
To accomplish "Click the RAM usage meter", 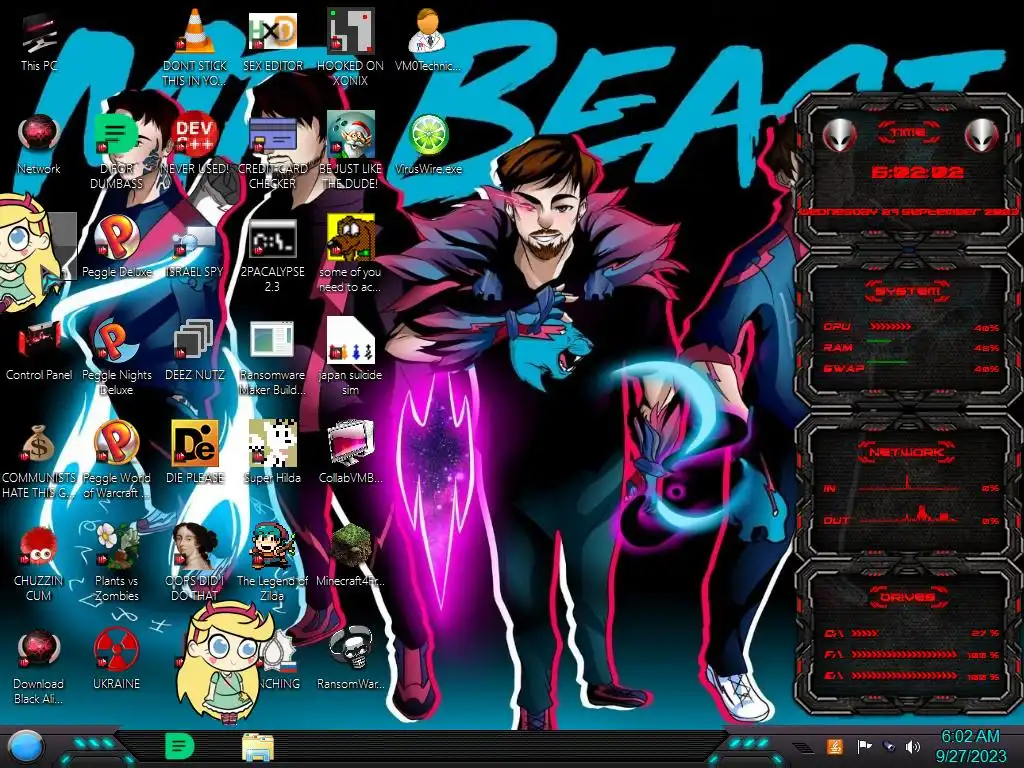I will [879, 342].
